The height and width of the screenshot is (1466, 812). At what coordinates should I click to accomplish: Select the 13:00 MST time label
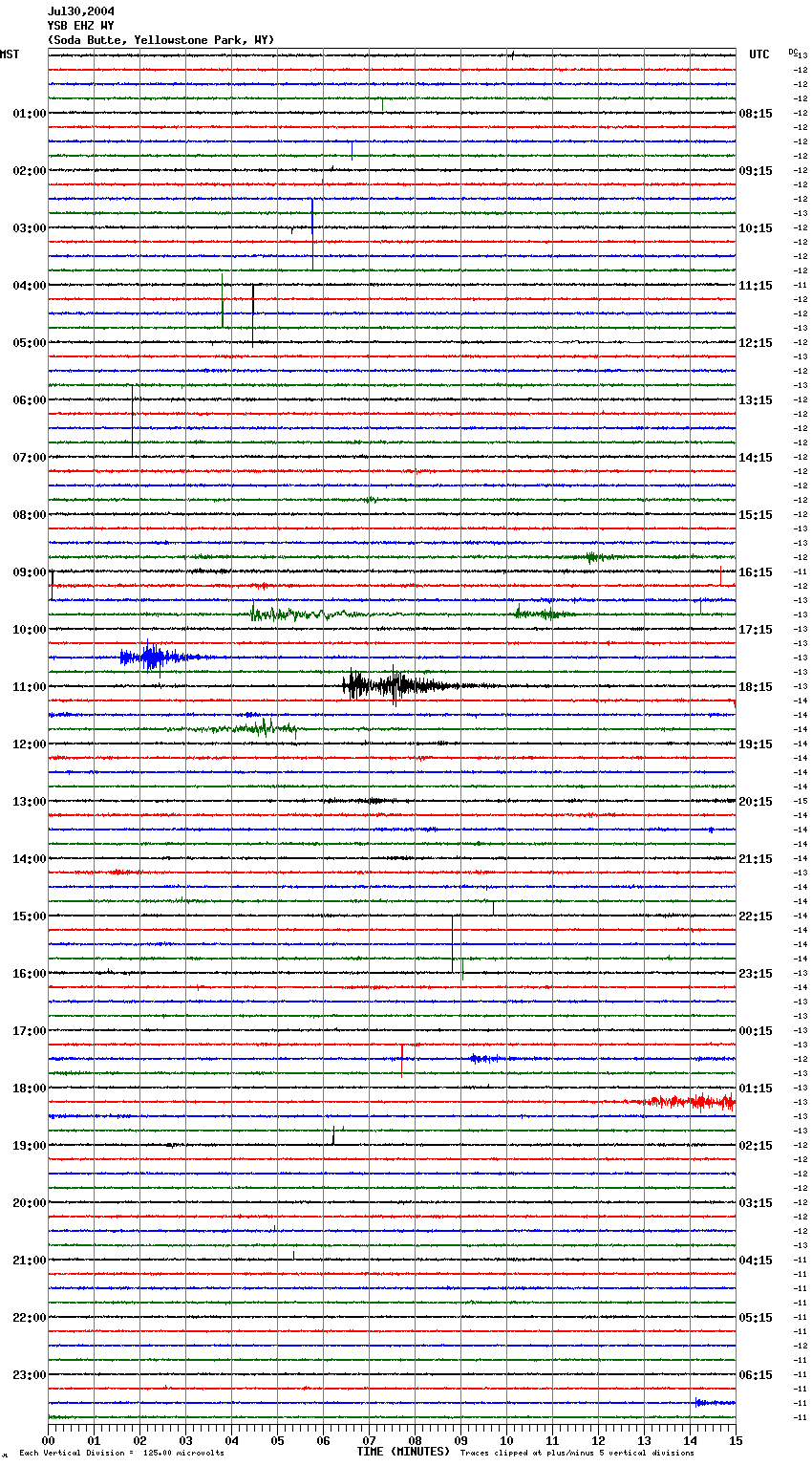30,802
